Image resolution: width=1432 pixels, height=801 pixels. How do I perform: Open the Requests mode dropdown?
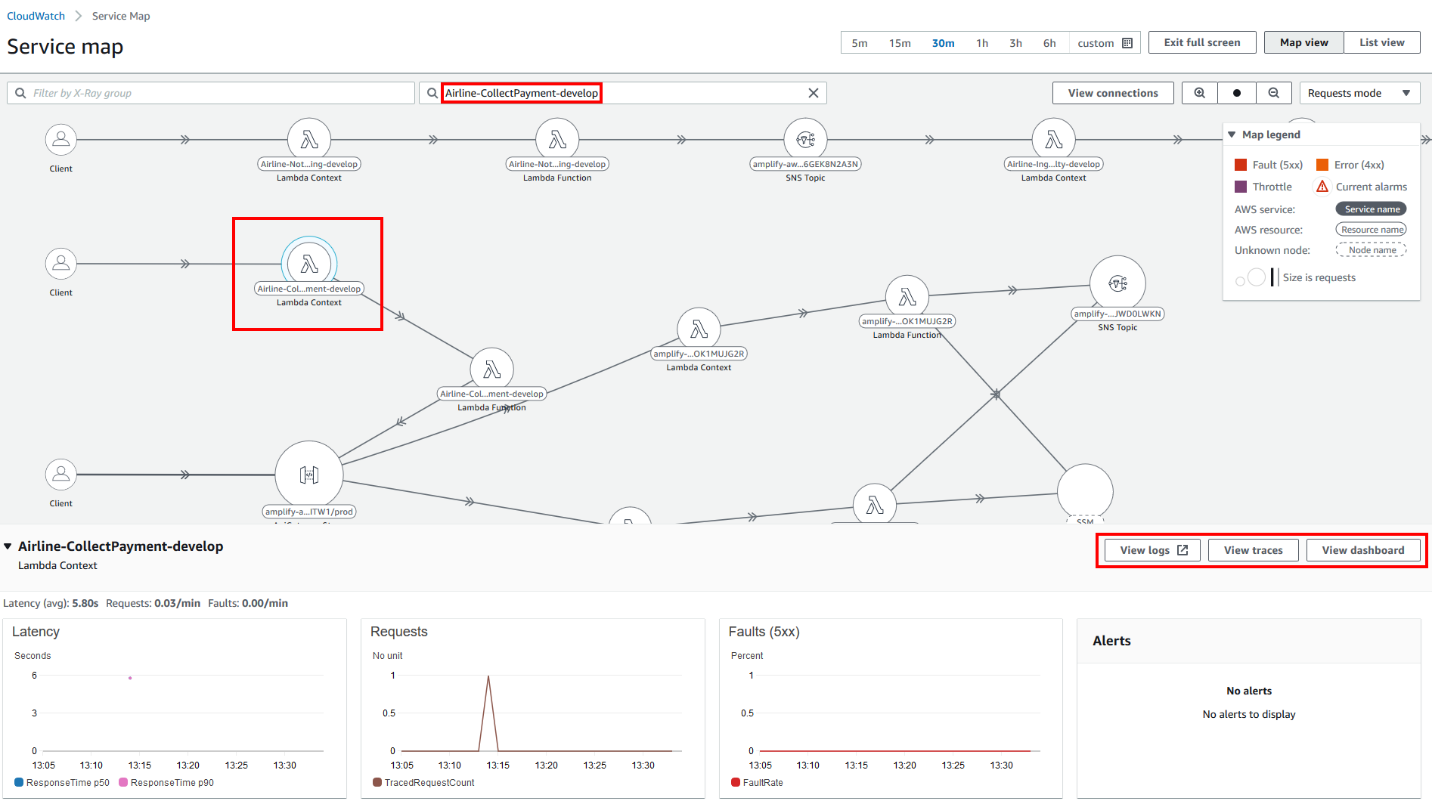(1360, 92)
